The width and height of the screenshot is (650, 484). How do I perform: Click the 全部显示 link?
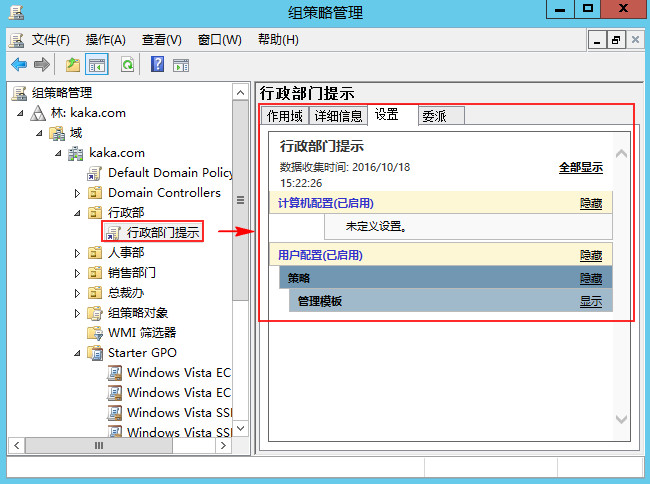tap(581, 168)
